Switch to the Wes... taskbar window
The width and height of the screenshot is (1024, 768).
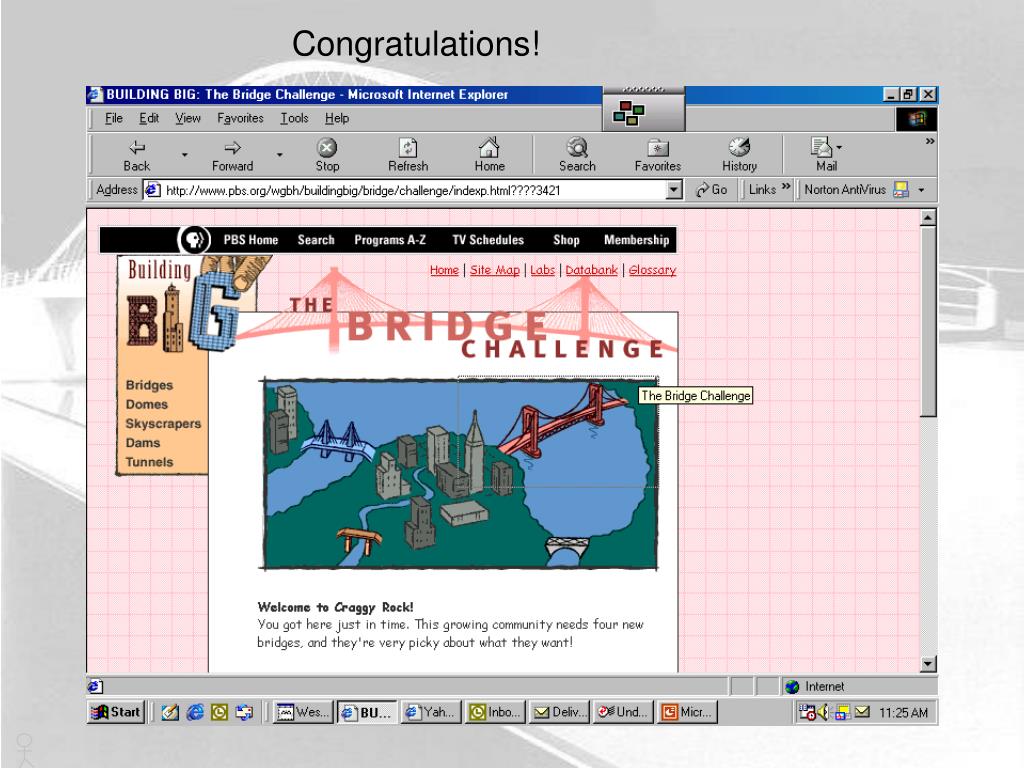(x=303, y=712)
